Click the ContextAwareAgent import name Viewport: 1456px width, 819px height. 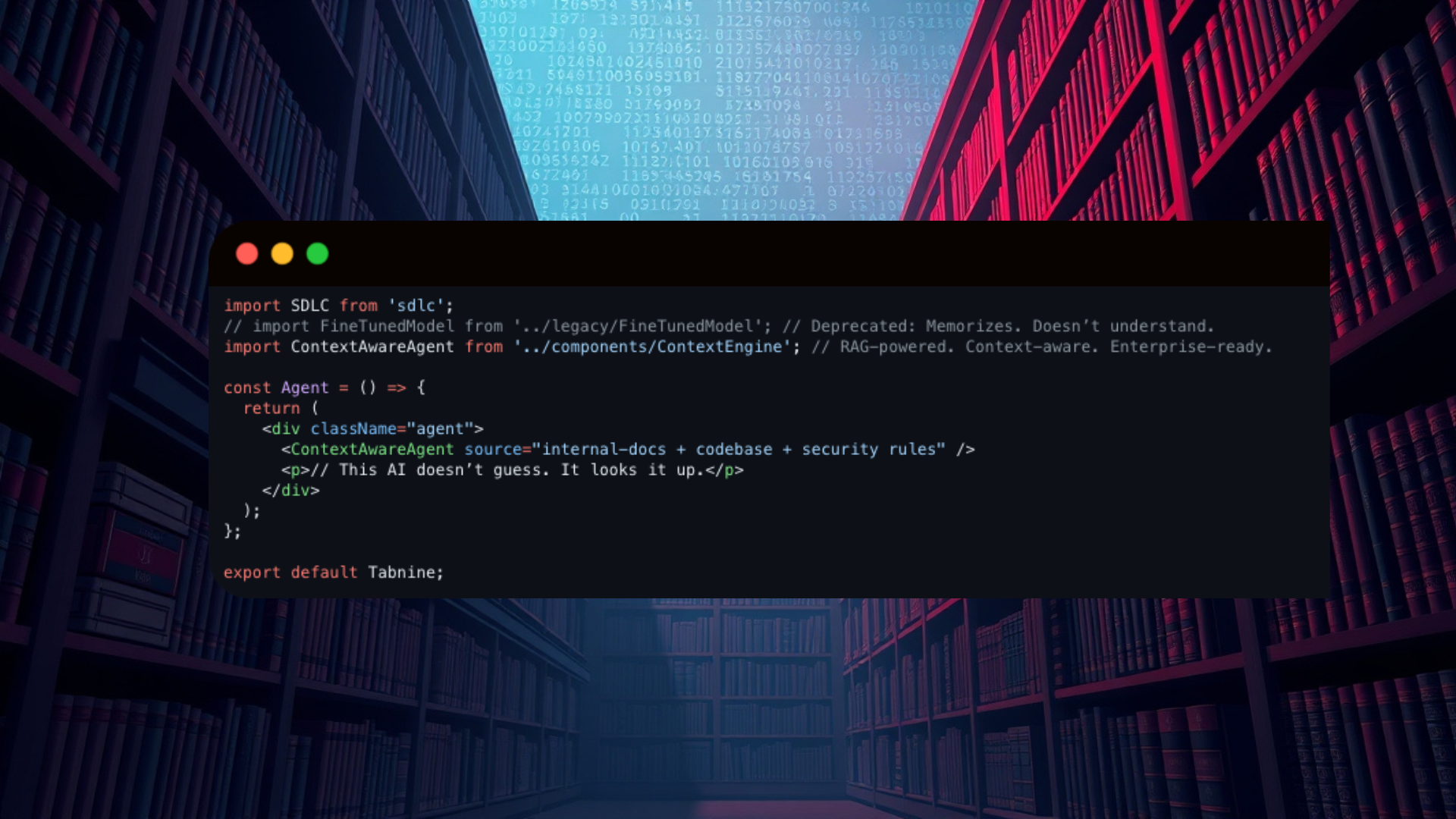pyautogui.click(x=372, y=347)
